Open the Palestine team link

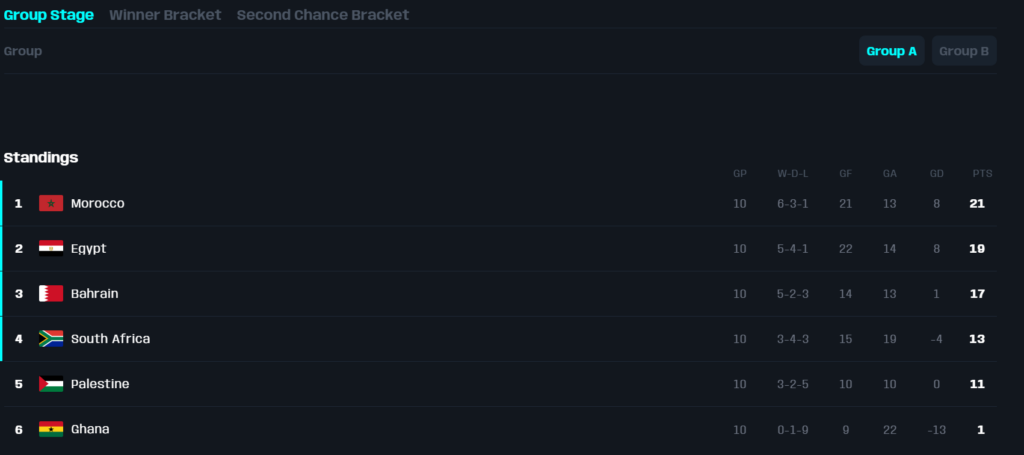tap(100, 383)
